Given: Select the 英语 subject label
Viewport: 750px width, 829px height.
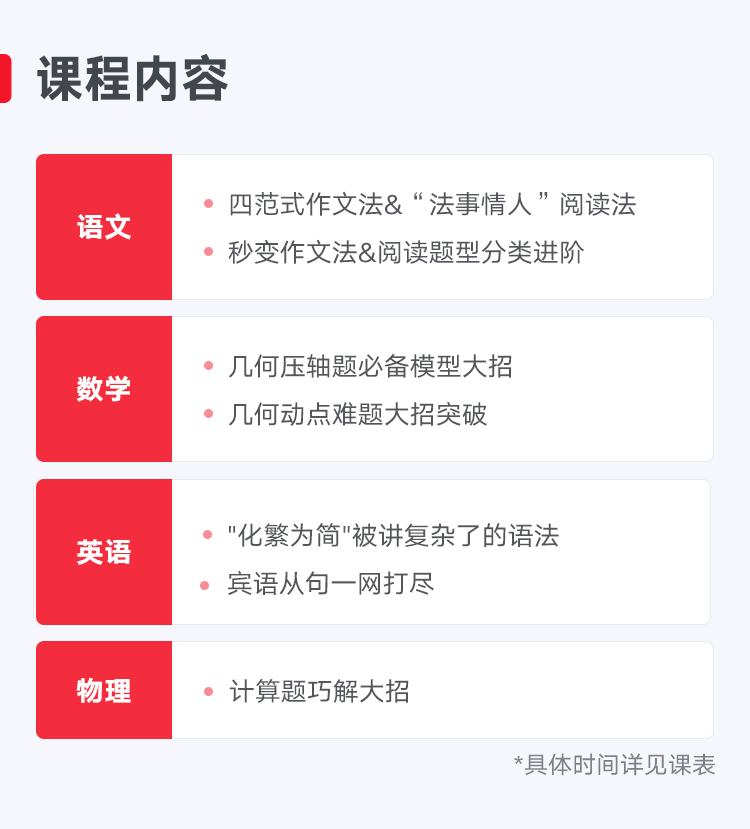Looking at the screenshot, I should tap(104, 552).
